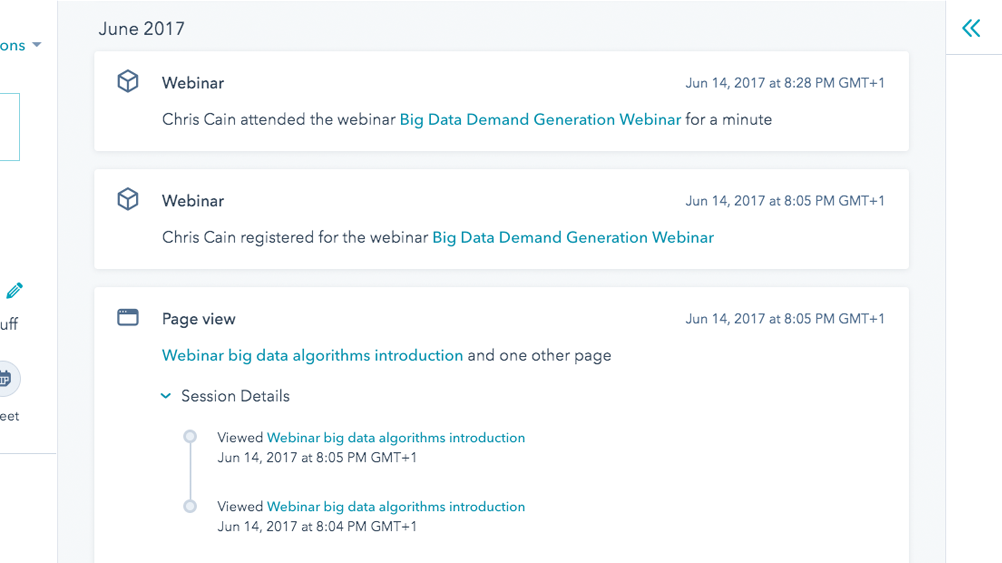The width and height of the screenshot is (1002, 563).
Task: Click the round calendar meeting icon
Action: tap(6, 378)
